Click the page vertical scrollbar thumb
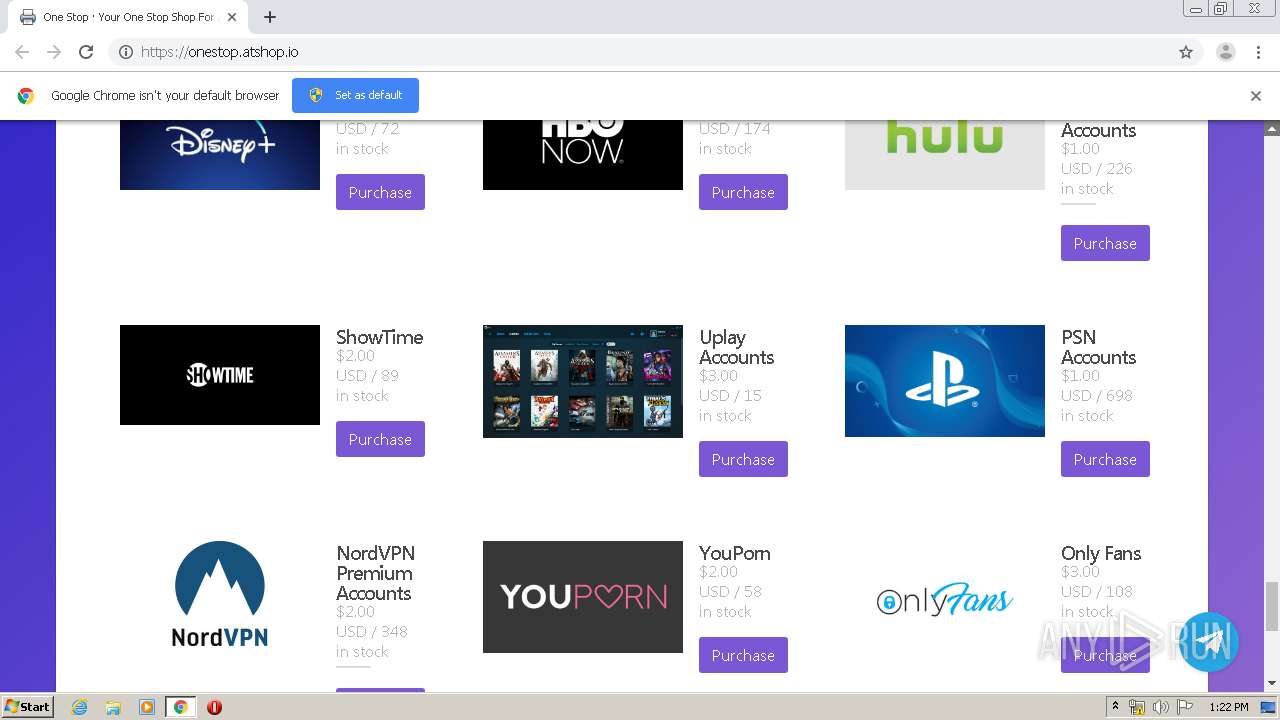The image size is (1280, 720). coord(1272,606)
